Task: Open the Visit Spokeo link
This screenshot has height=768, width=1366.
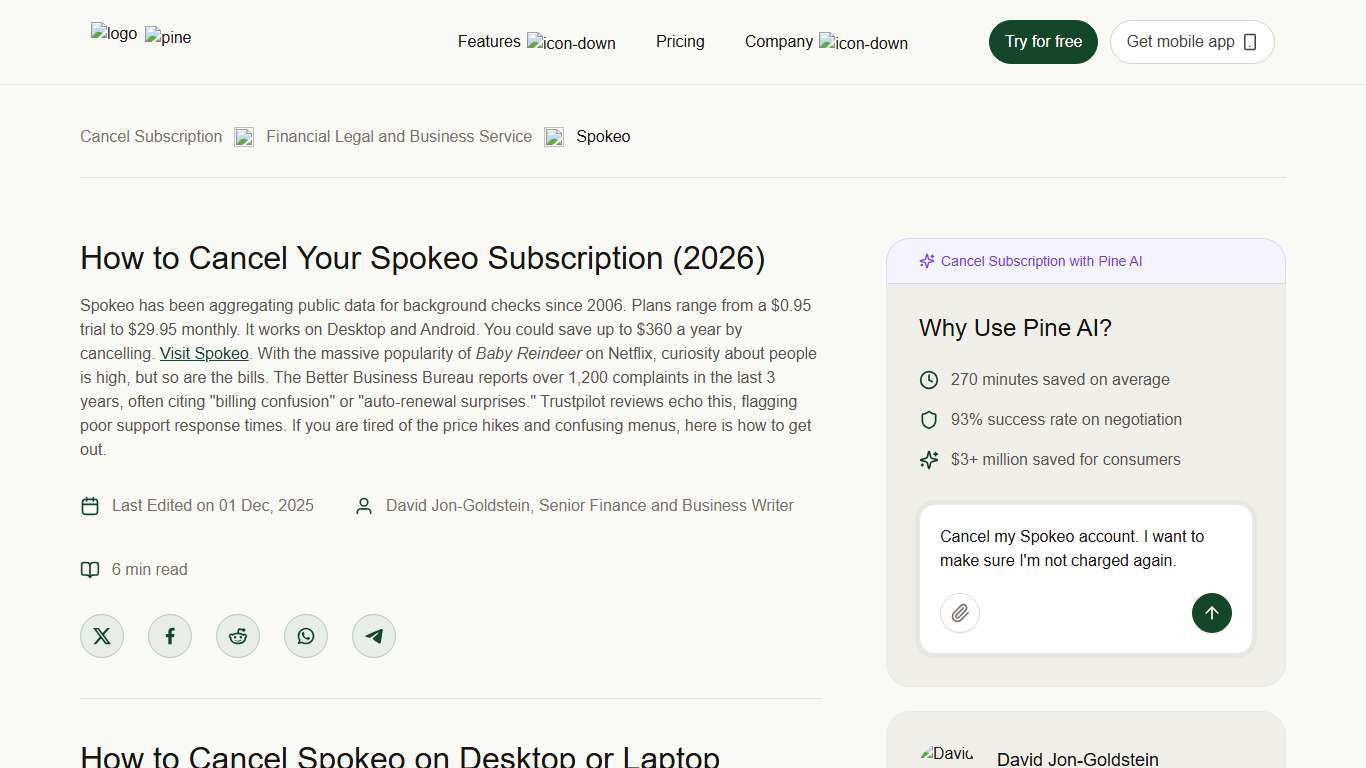Action: (203, 353)
